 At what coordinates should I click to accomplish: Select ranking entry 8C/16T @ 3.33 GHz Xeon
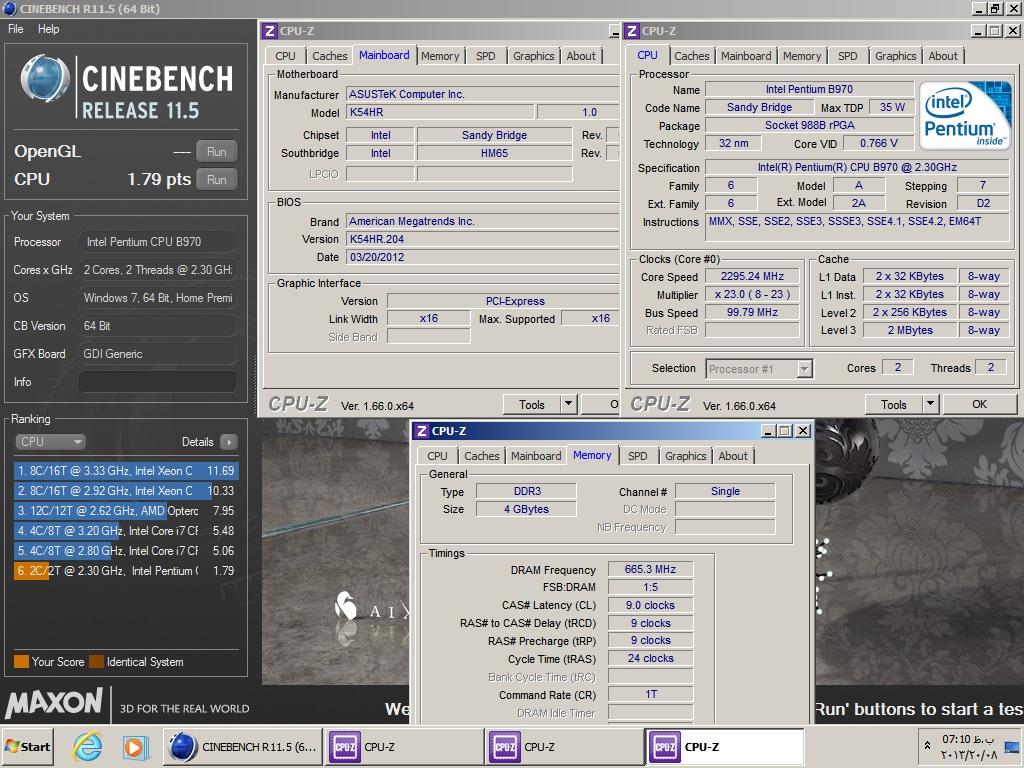(126, 471)
